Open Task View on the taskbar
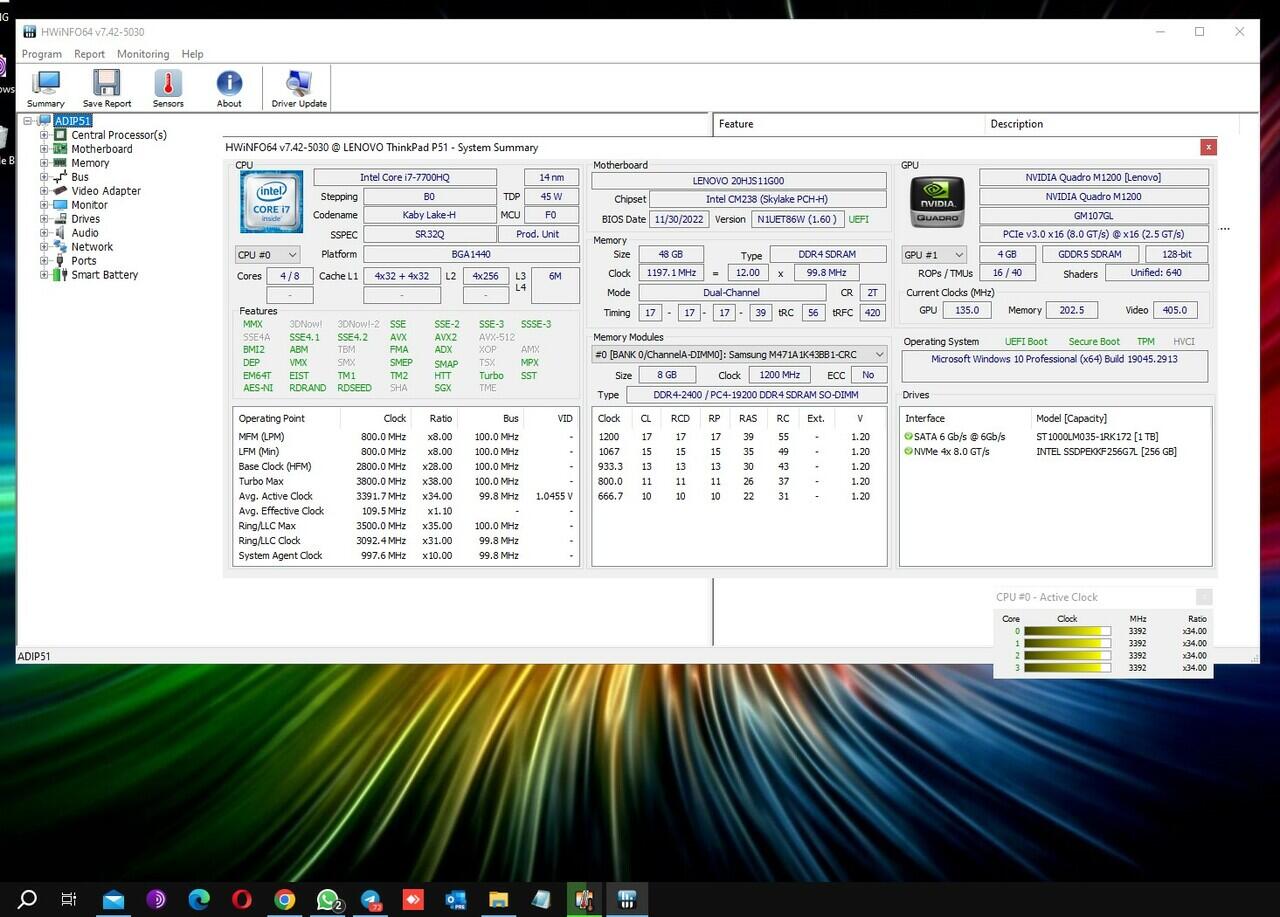The width and height of the screenshot is (1280, 917). 69,899
